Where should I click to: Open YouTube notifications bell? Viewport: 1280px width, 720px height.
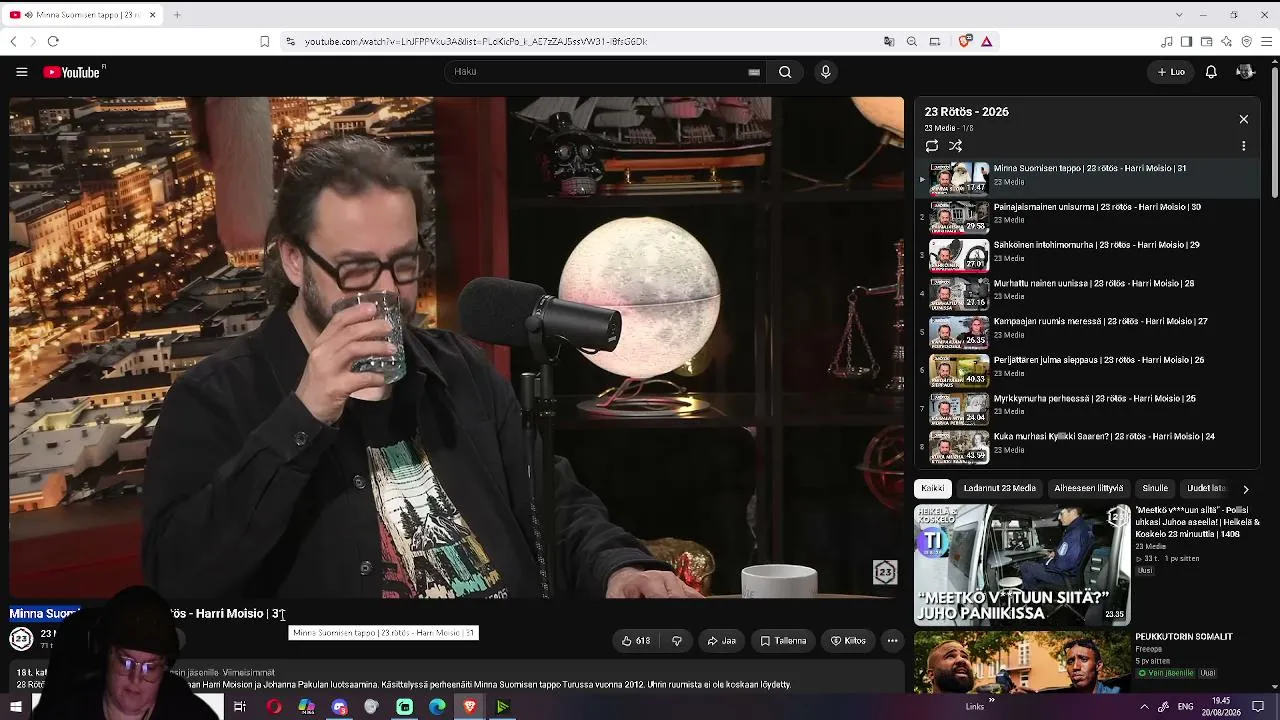point(1211,72)
